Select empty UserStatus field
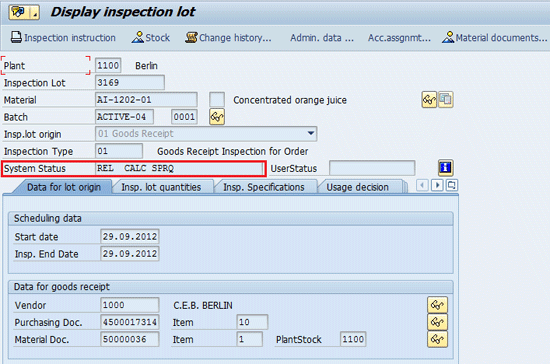The image size is (550, 364). 372,168
